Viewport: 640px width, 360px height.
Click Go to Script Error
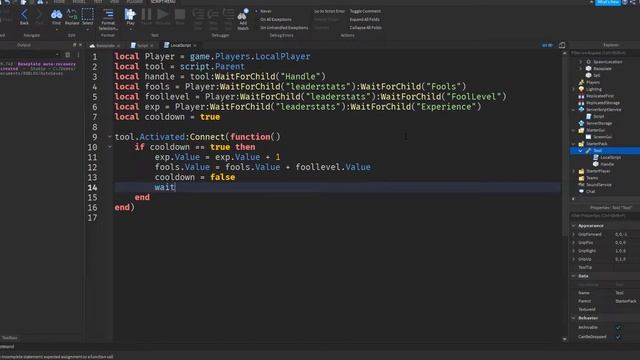[x=329, y=11]
